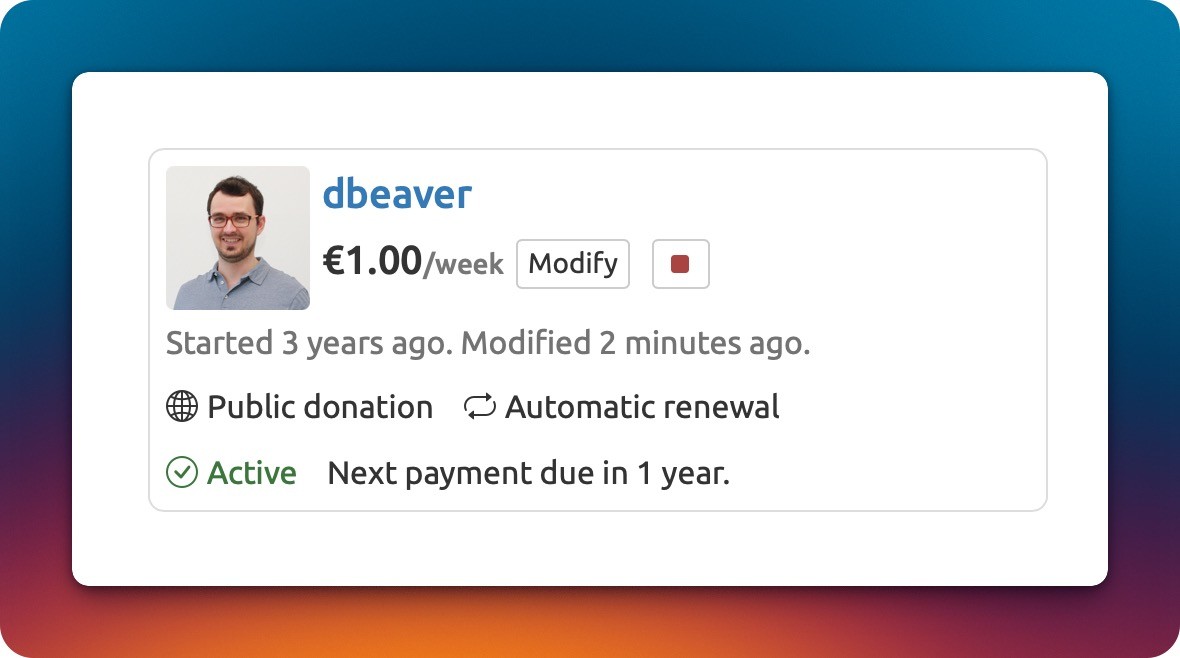Click the €1.00 donation amount
The width and height of the screenshot is (1180, 658).
point(372,262)
